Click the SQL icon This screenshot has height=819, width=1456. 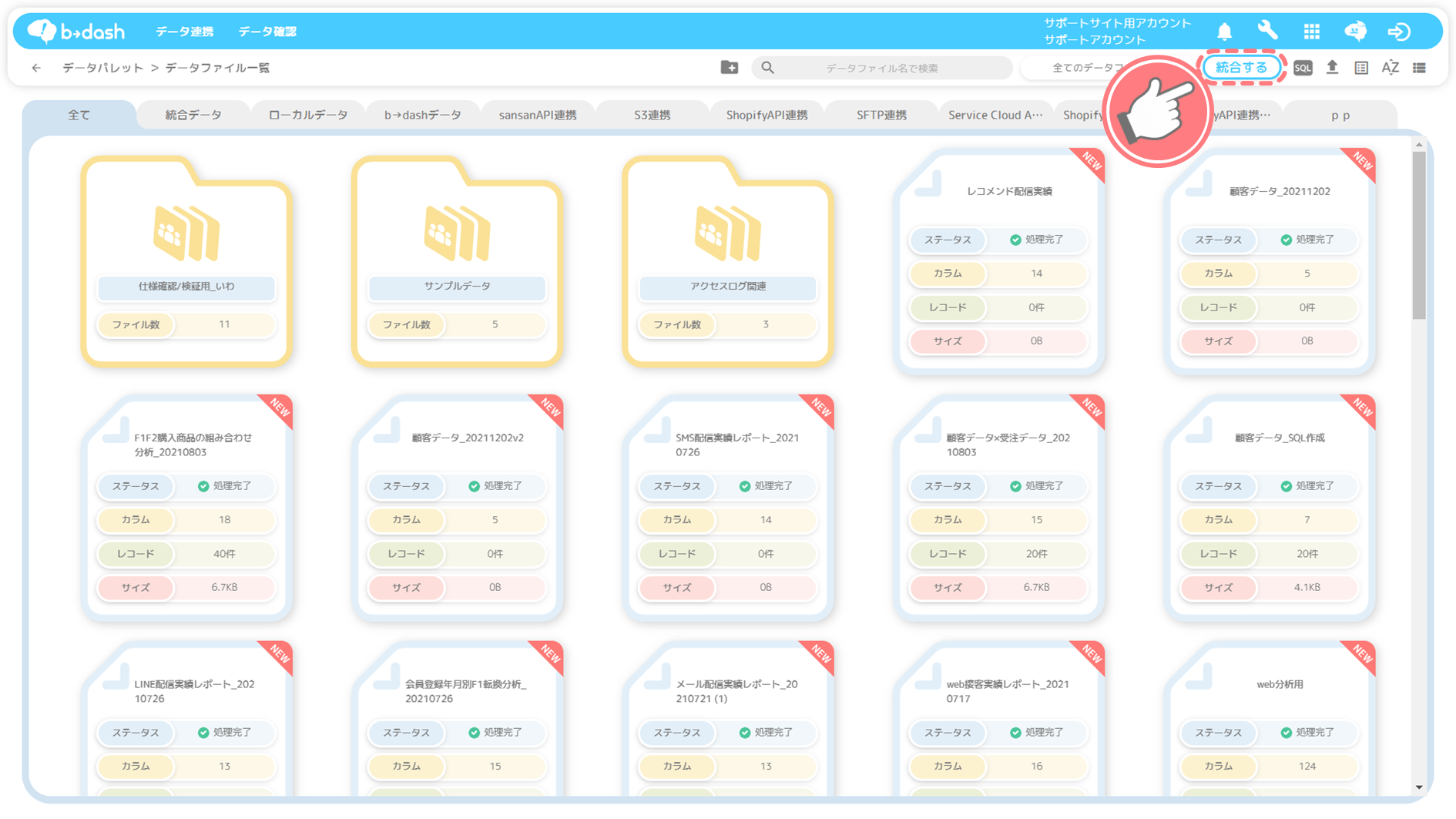1303,68
